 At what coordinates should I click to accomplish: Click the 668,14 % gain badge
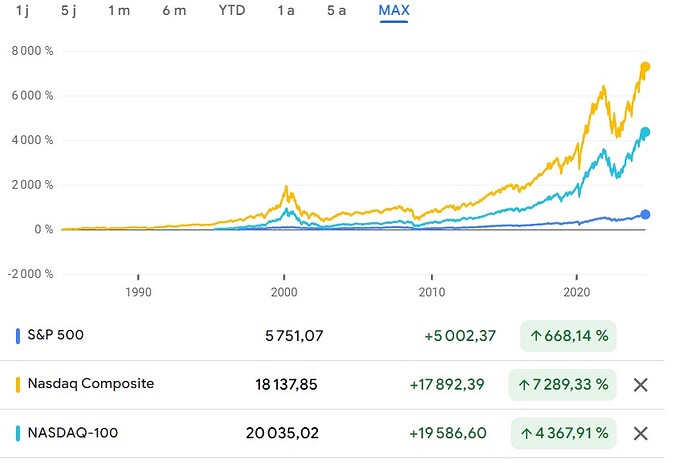click(568, 336)
